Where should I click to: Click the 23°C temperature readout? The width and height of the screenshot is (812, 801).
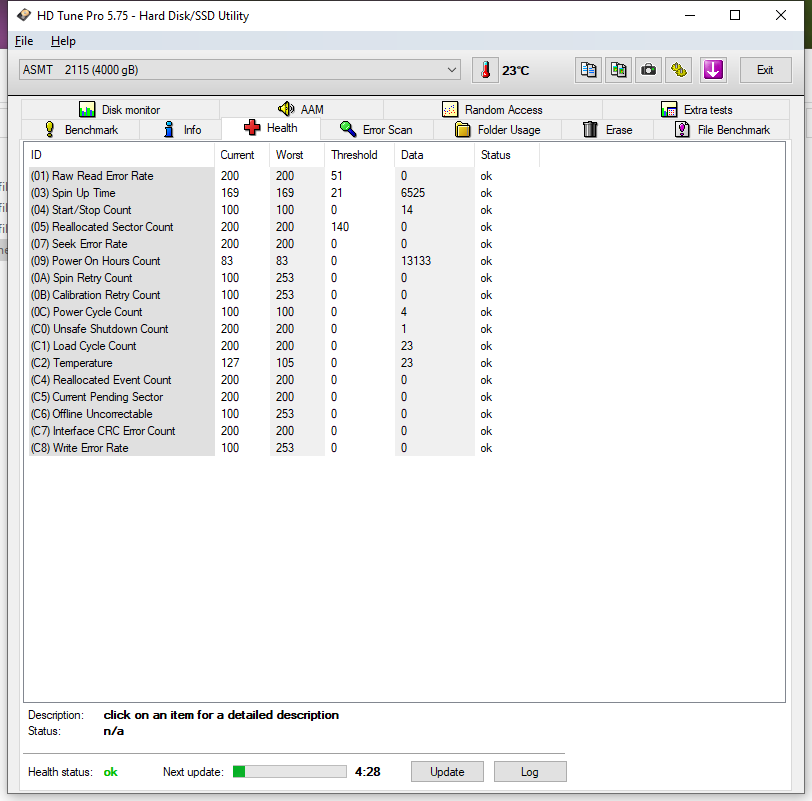515,70
